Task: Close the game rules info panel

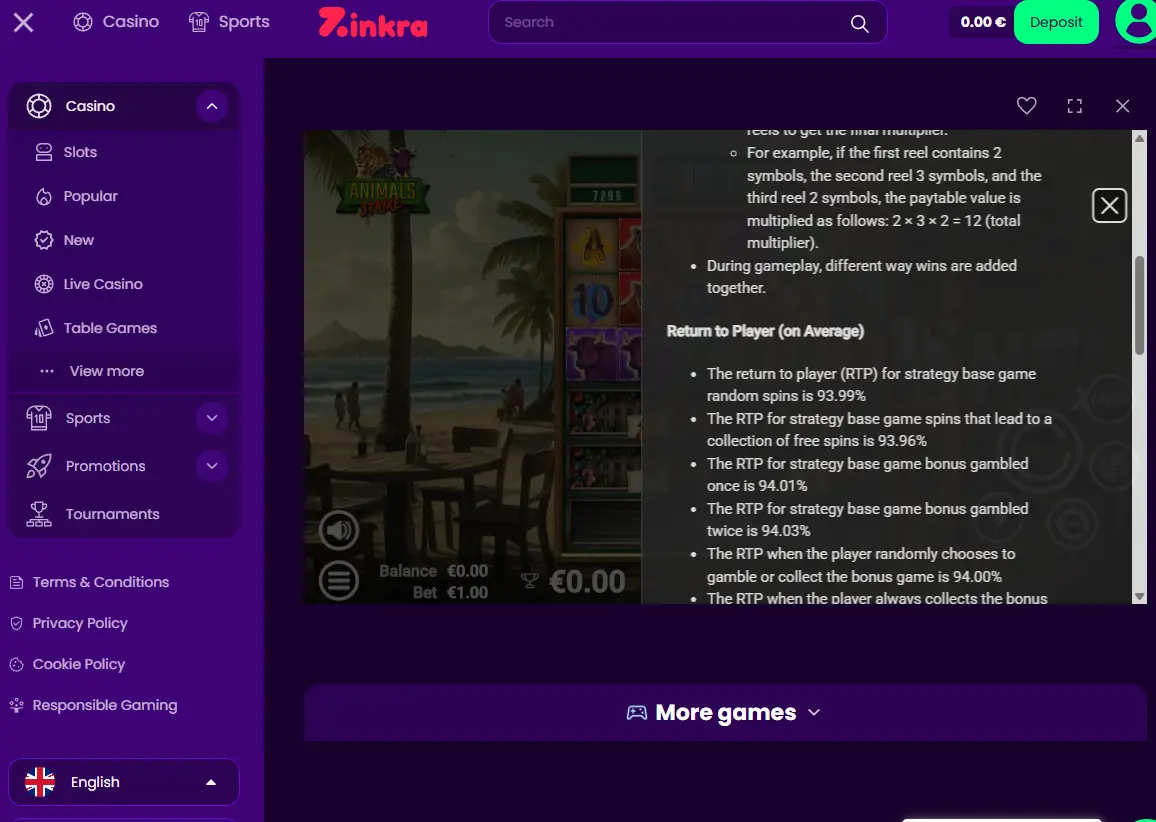Action: pyautogui.click(x=1109, y=205)
